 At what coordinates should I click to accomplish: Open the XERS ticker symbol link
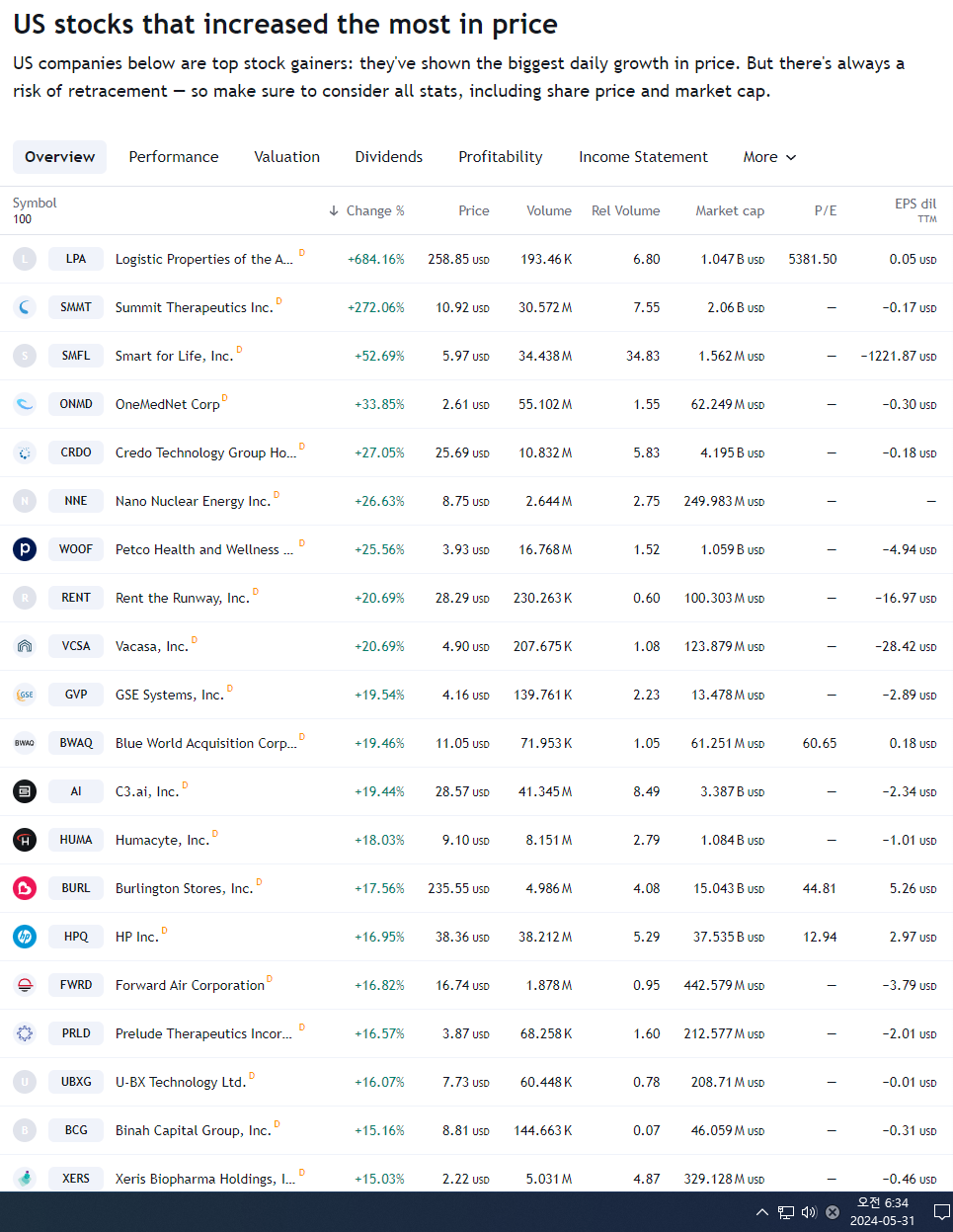click(76, 1179)
